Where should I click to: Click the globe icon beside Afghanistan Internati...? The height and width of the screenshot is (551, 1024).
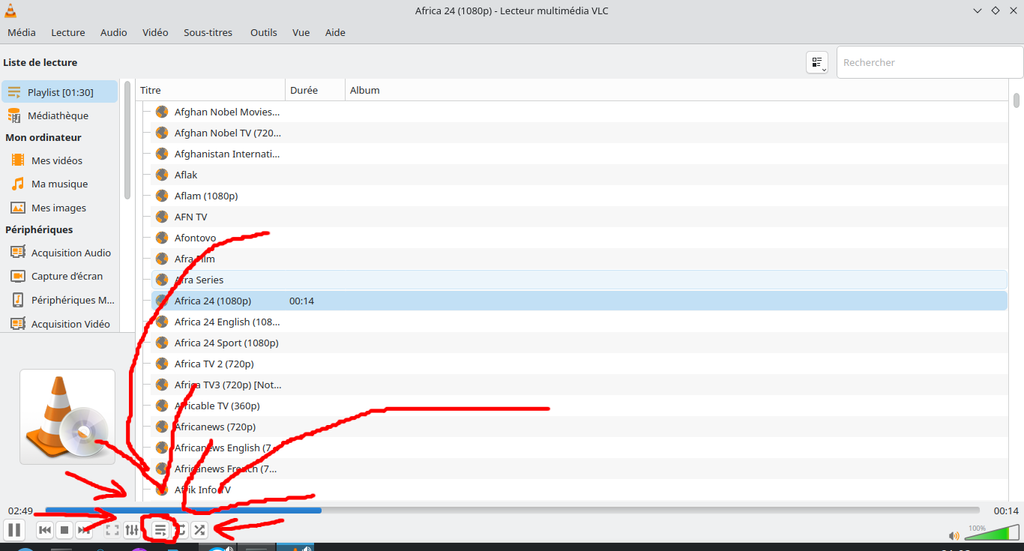(162, 154)
